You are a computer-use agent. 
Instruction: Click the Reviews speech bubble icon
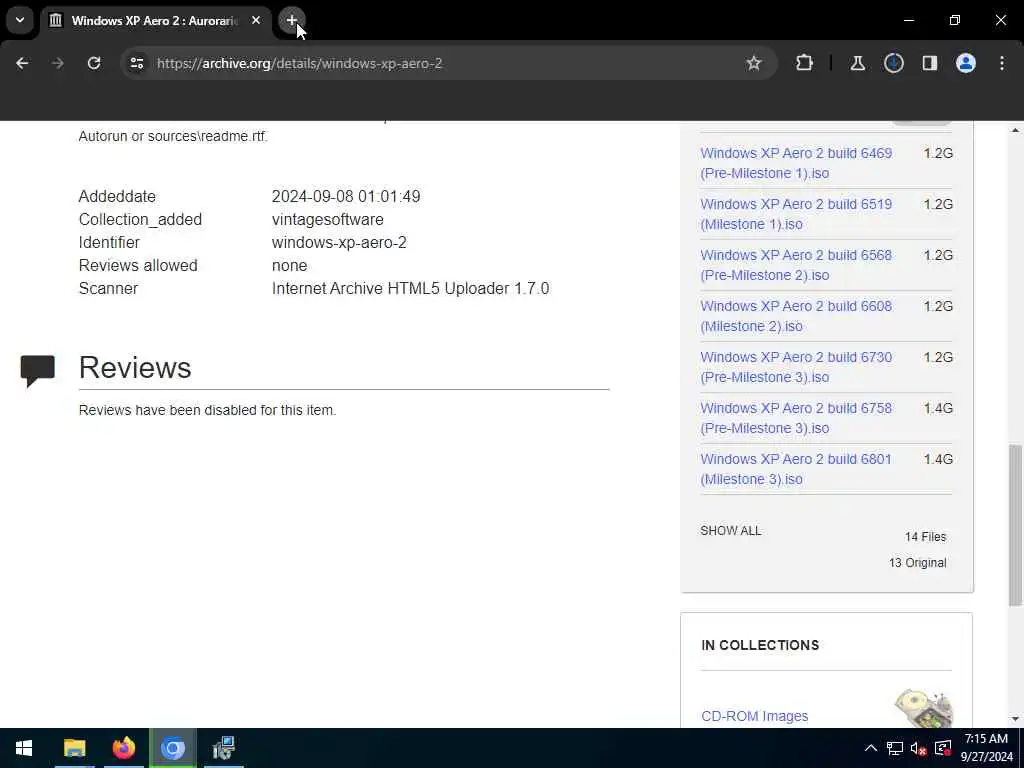coord(37,371)
